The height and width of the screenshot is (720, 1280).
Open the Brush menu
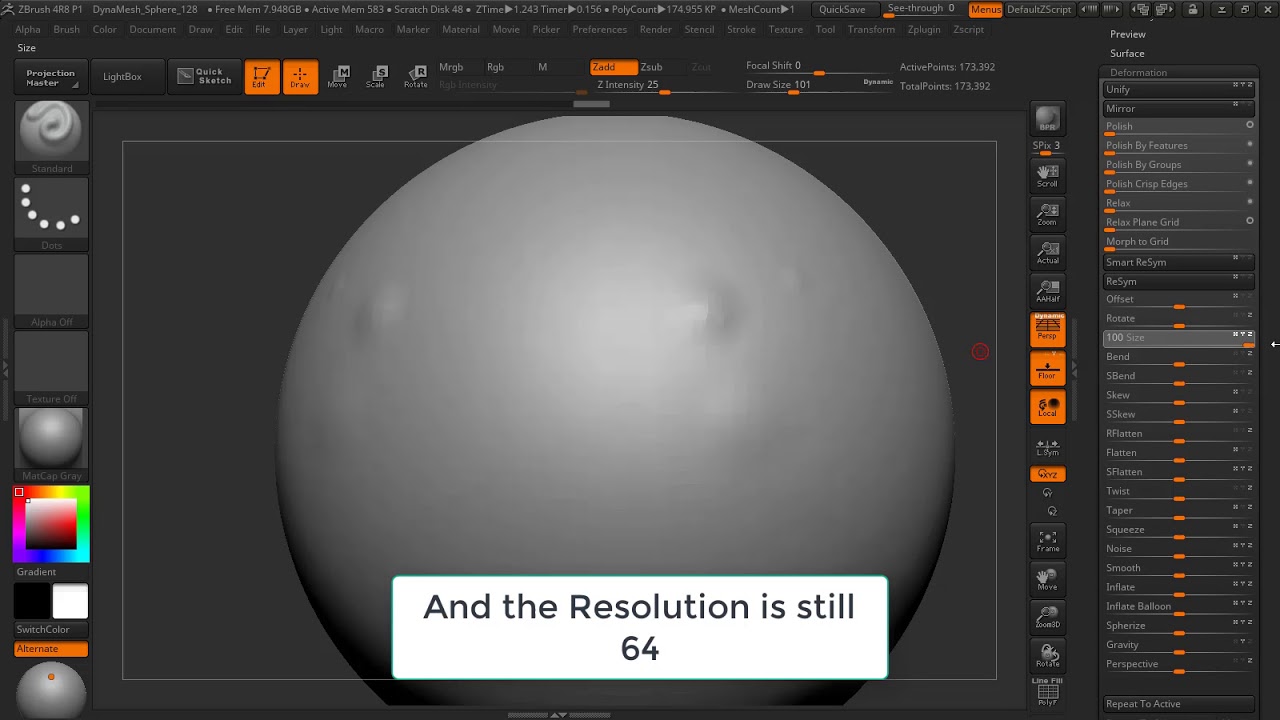click(x=67, y=29)
